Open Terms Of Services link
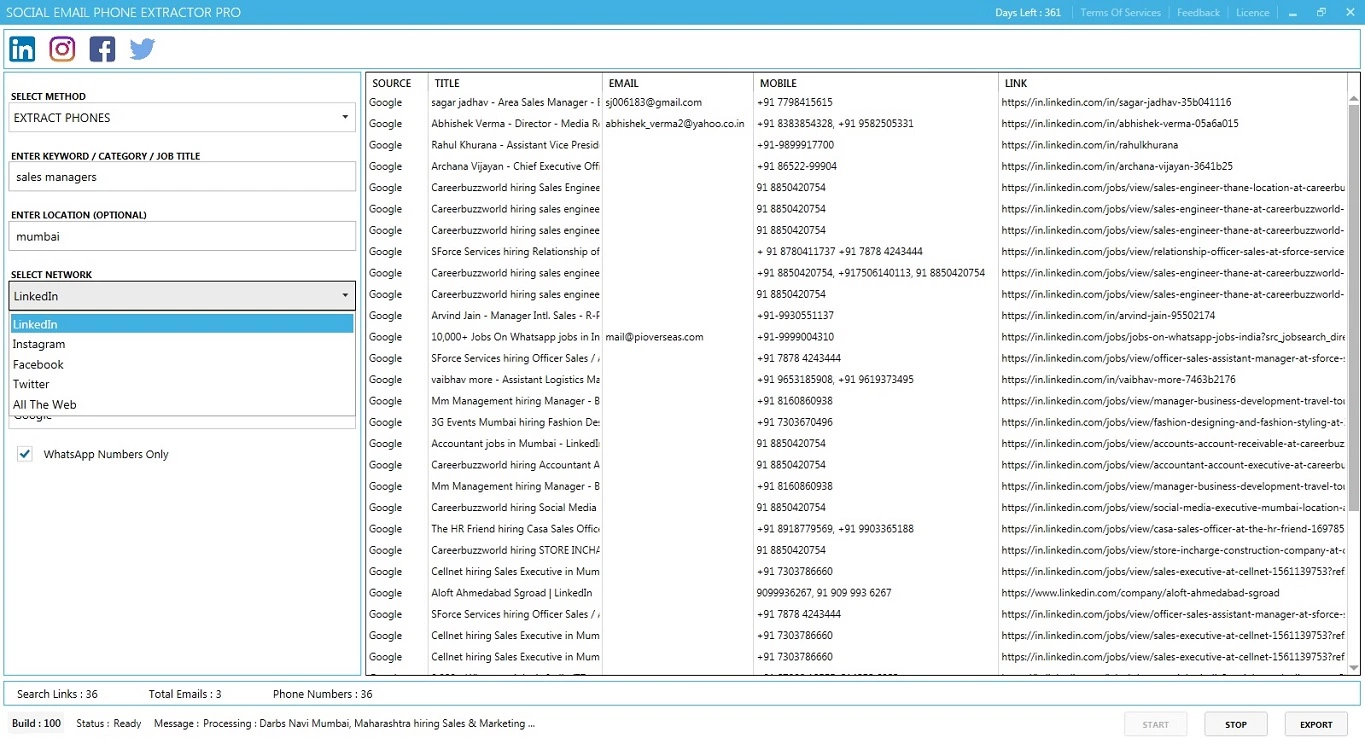Screen dimensions: 1365x738 (x=1120, y=13)
